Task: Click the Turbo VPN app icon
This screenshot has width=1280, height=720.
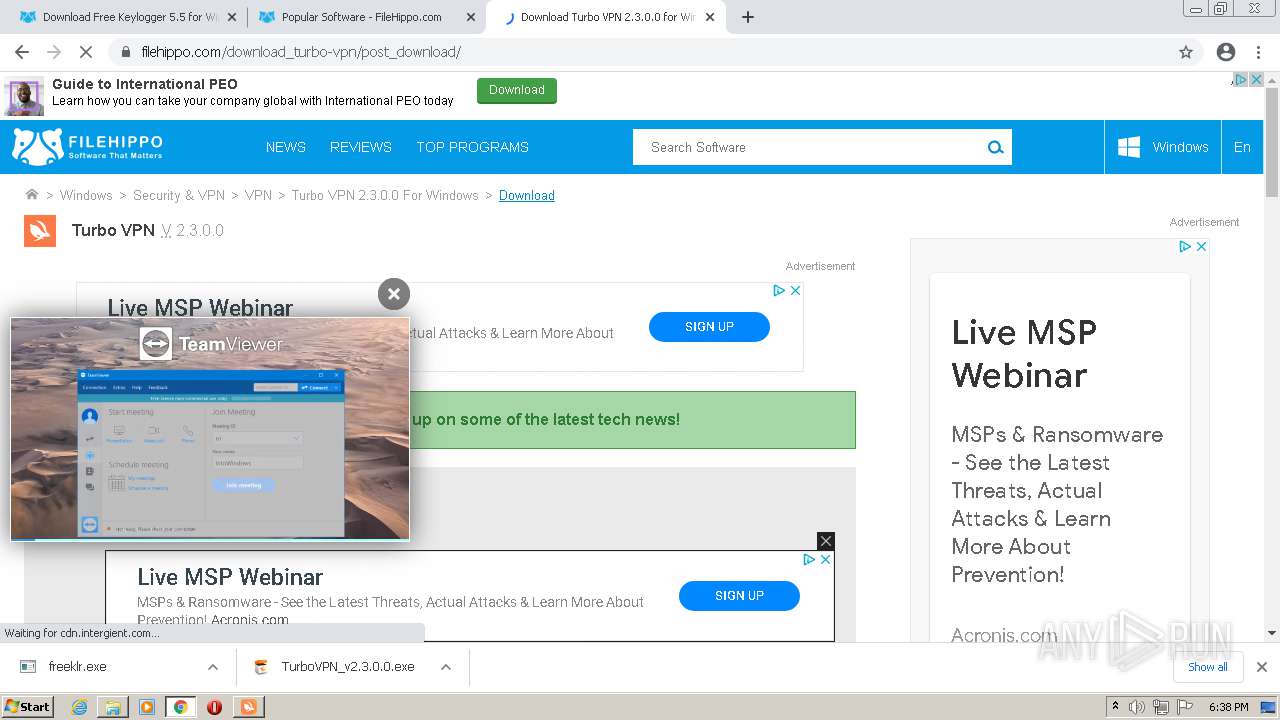Action: pyautogui.click(x=40, y=230)
